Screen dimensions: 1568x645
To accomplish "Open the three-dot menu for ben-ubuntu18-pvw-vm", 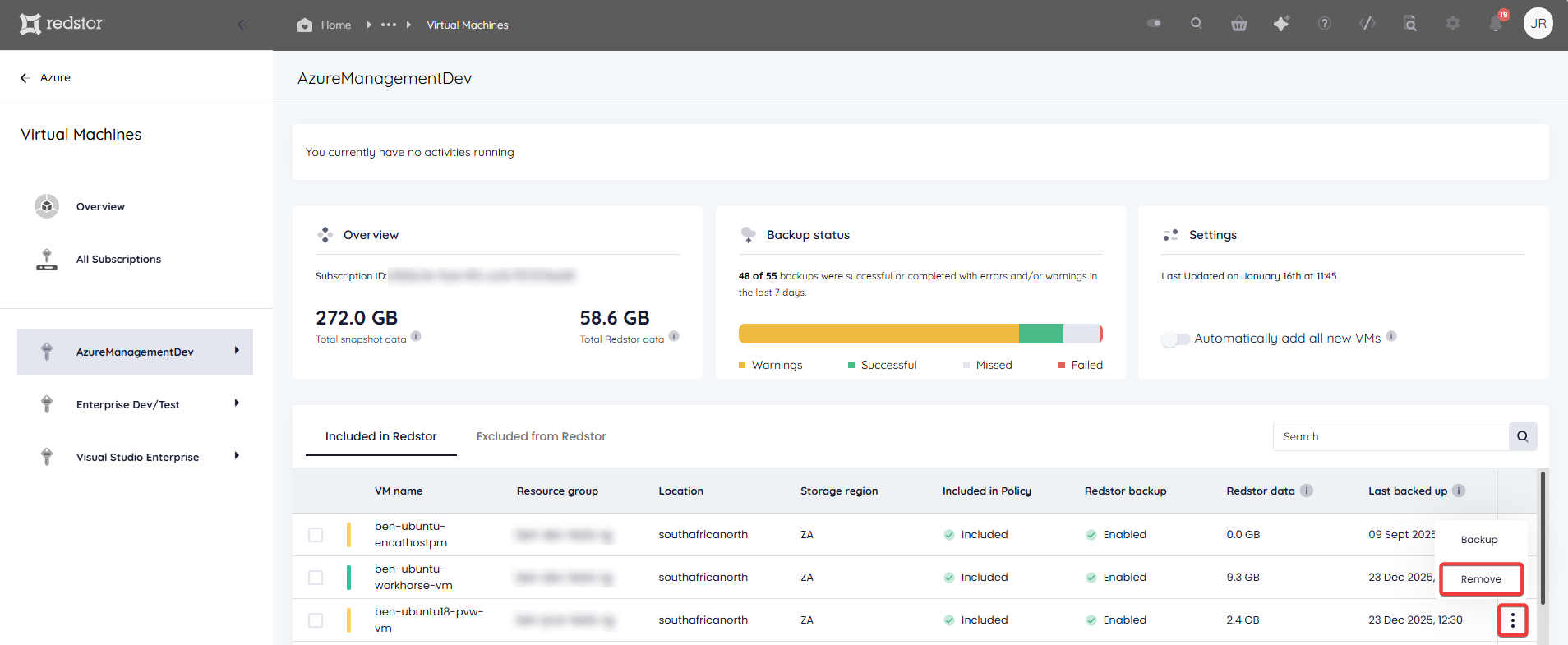I will coord(1513,620).
